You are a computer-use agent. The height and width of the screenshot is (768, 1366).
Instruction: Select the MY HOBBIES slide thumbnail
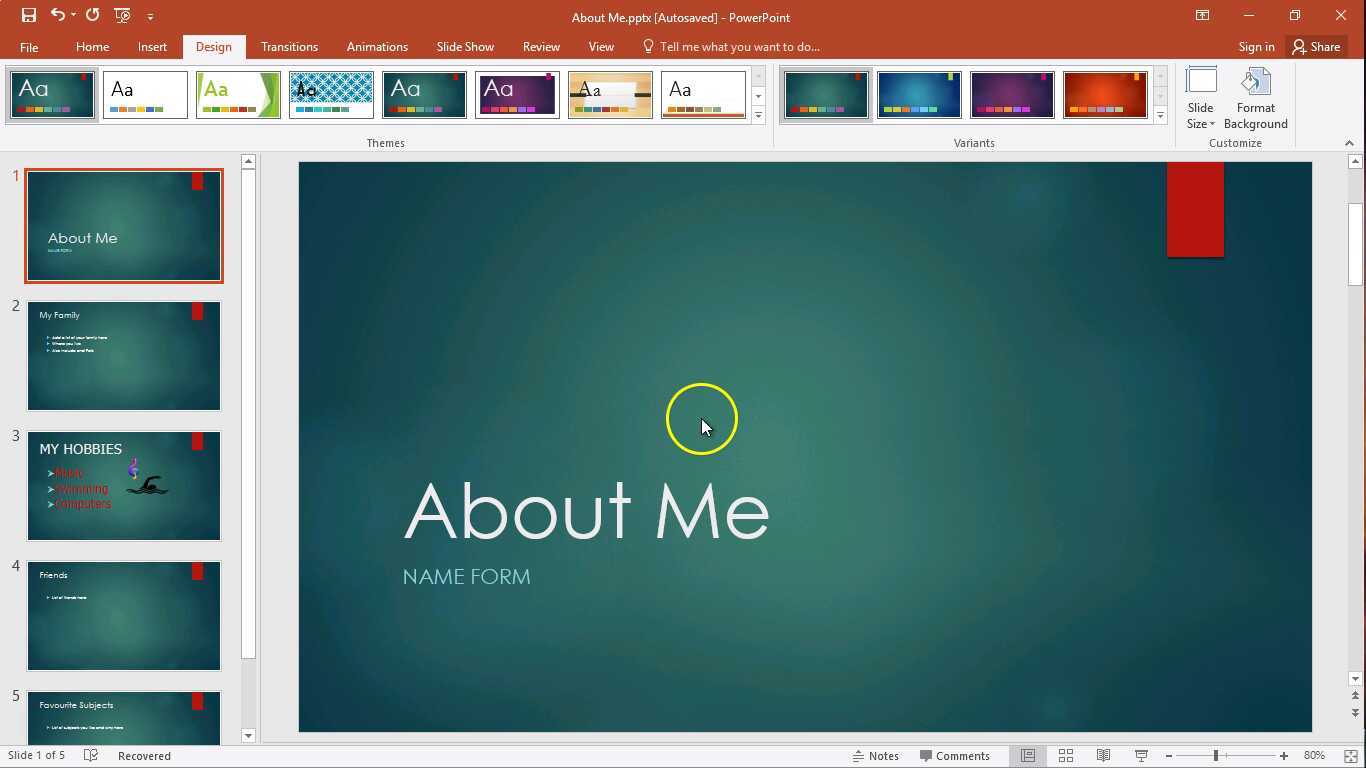(x=123, y=485)
